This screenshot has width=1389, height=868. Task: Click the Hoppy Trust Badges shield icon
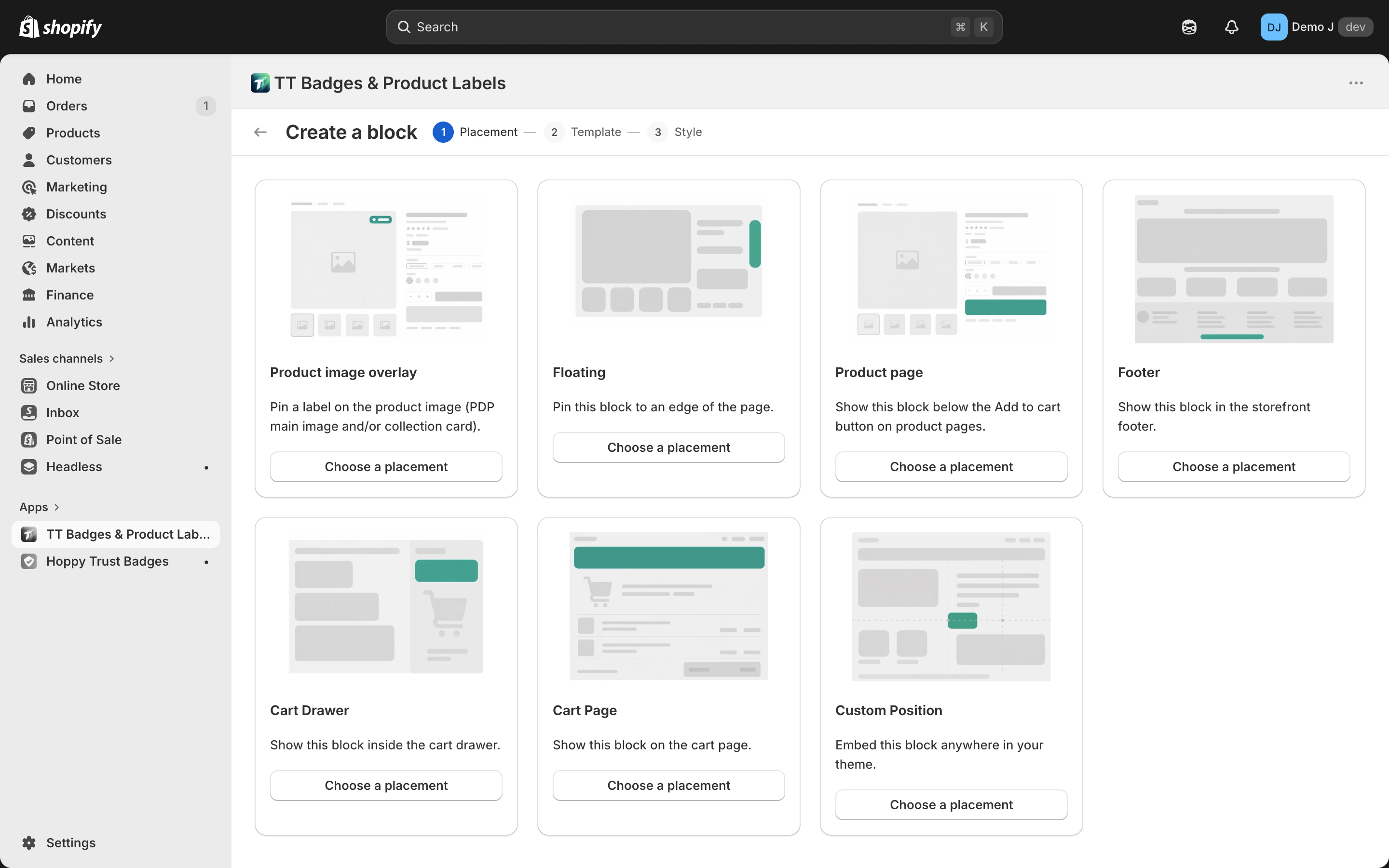[29, 561]
